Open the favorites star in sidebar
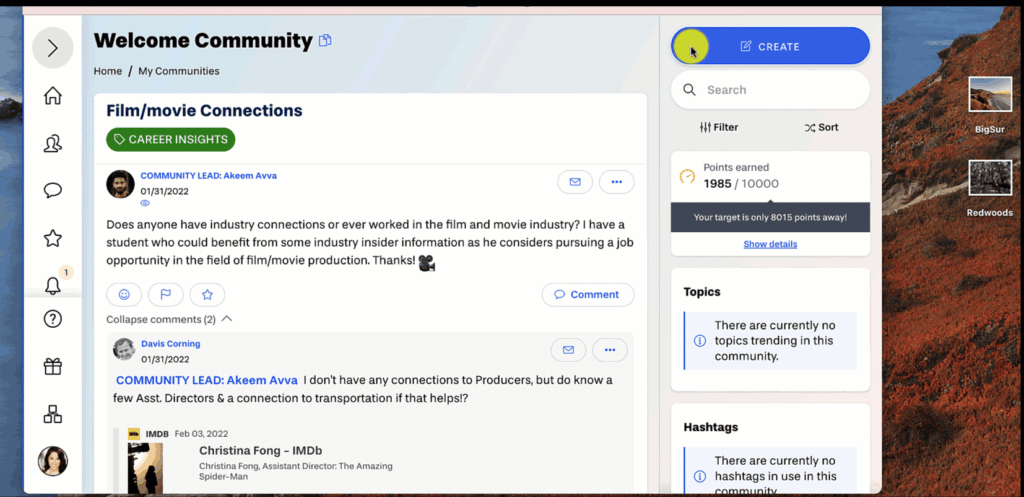This screenshot has height=497, width=1024. tap(53, 238)
